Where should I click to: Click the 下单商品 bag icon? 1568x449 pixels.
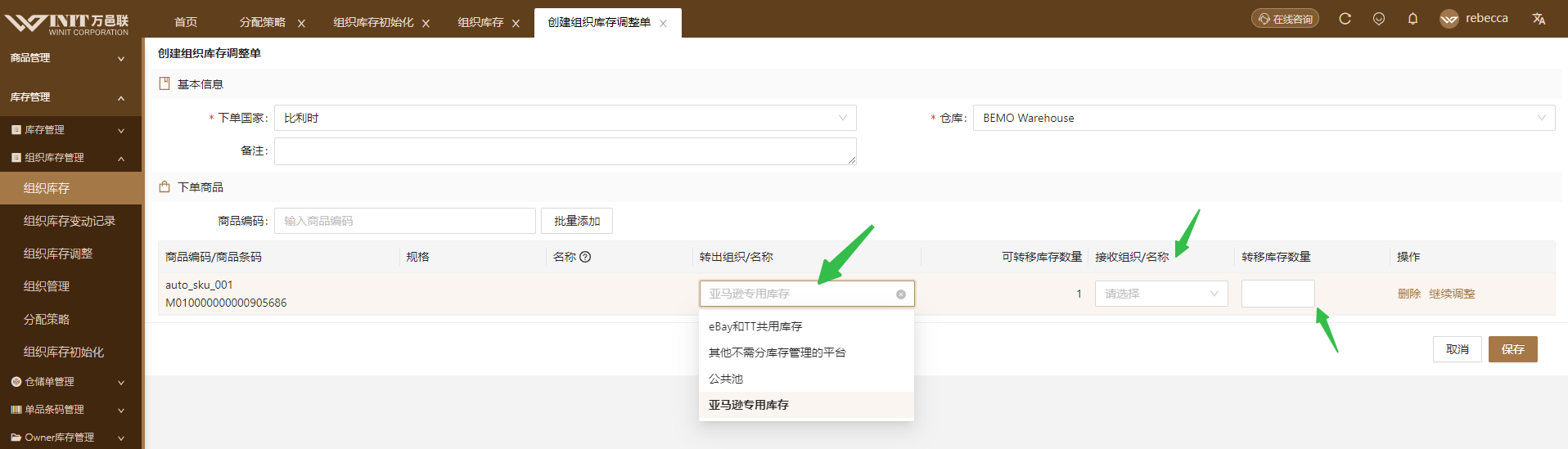click(x=164, y=186)
